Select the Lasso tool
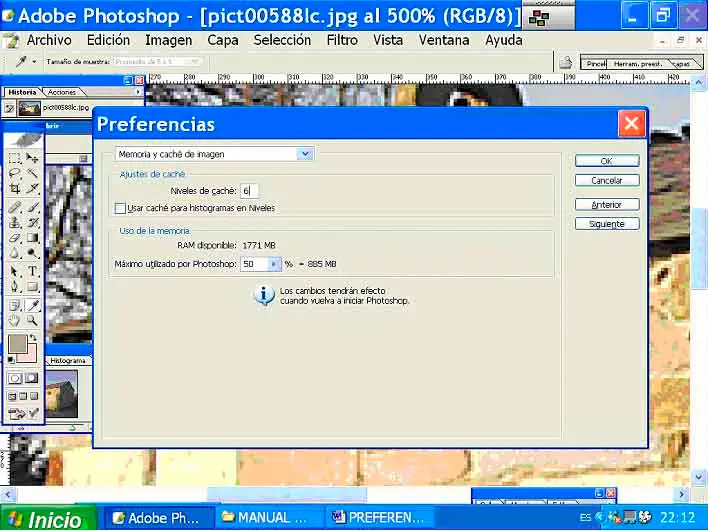The height and width of the screenshot is (531, 708). (x=14, y=173)
